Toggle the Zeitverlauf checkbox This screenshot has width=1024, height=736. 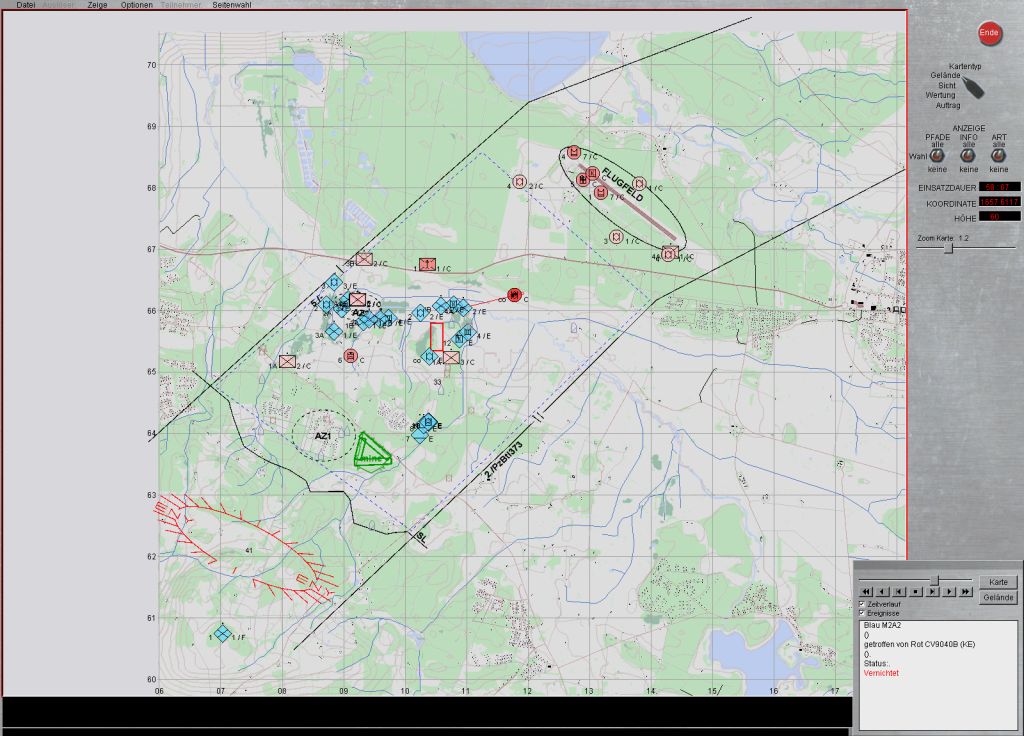coord(863,605)
